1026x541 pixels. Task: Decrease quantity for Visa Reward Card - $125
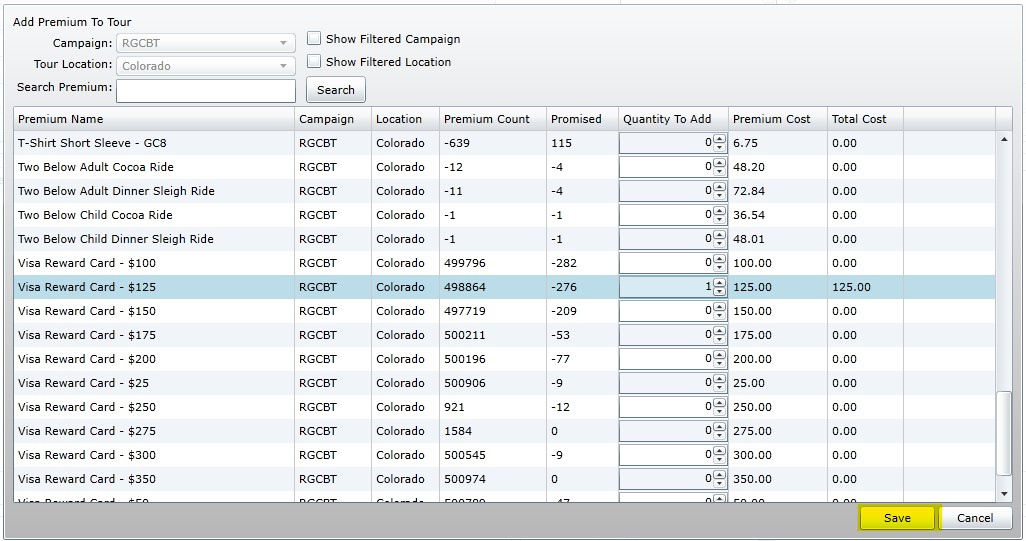pos(719,291)
